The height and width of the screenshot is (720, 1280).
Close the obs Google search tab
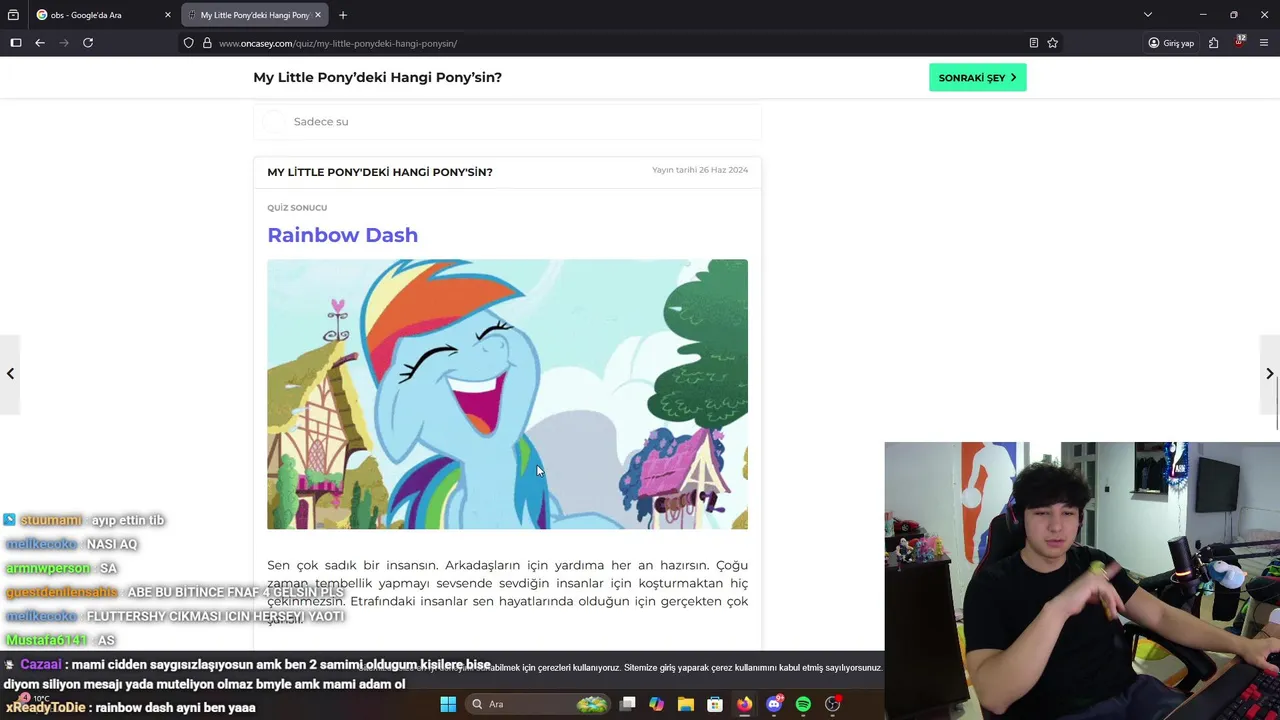168,15
